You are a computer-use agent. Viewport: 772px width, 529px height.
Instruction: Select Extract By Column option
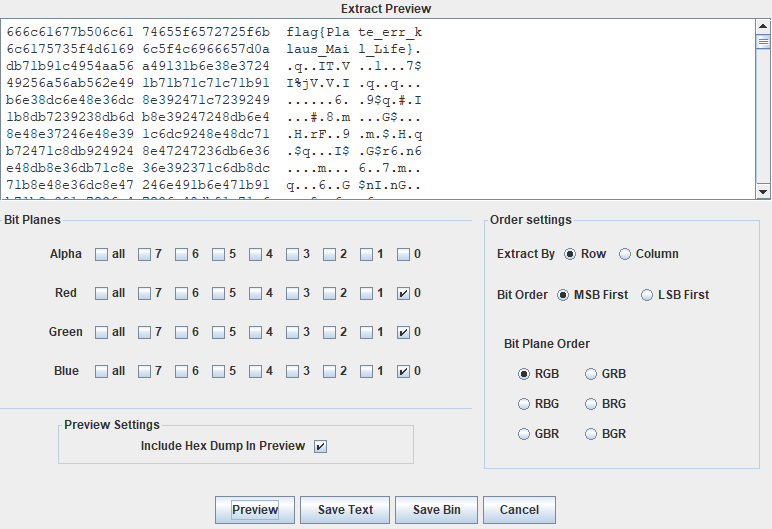(625, 254)
